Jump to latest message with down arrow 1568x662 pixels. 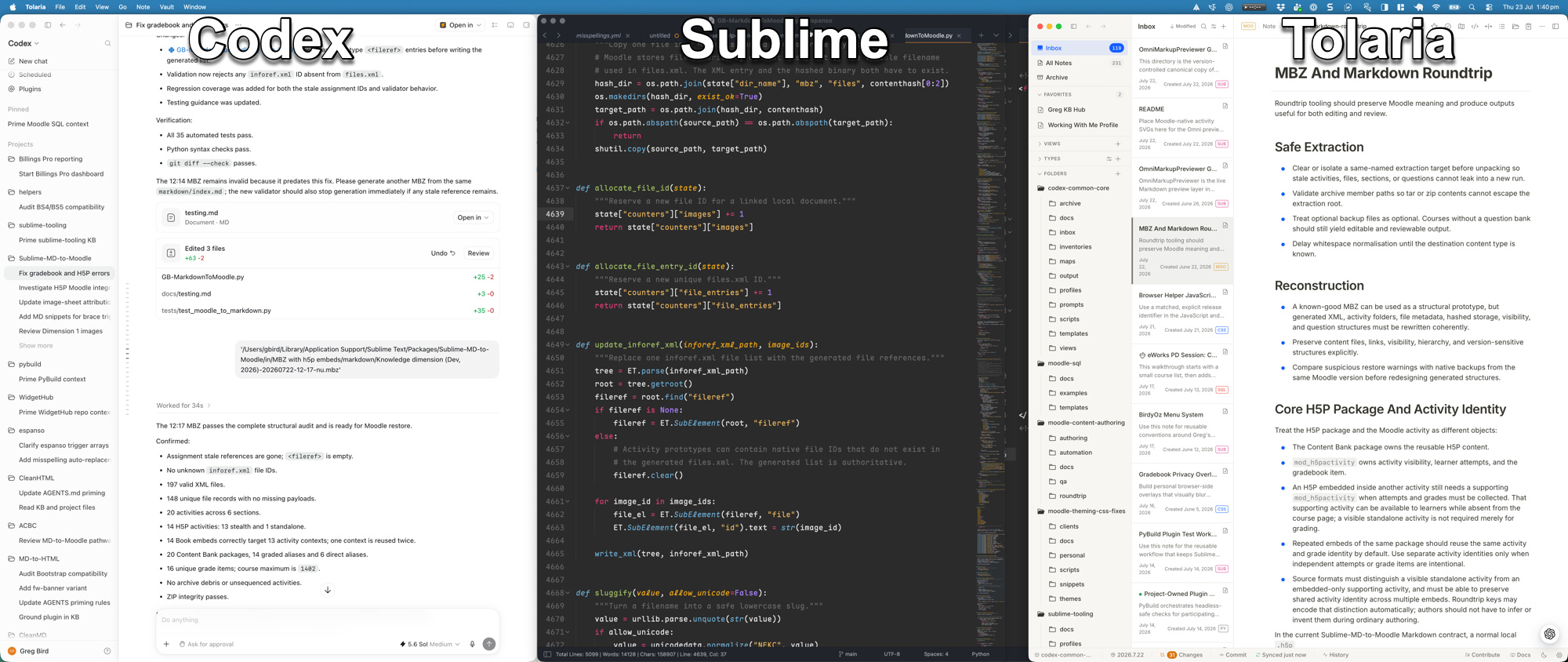pyautogui.click(x=328, y=590)
